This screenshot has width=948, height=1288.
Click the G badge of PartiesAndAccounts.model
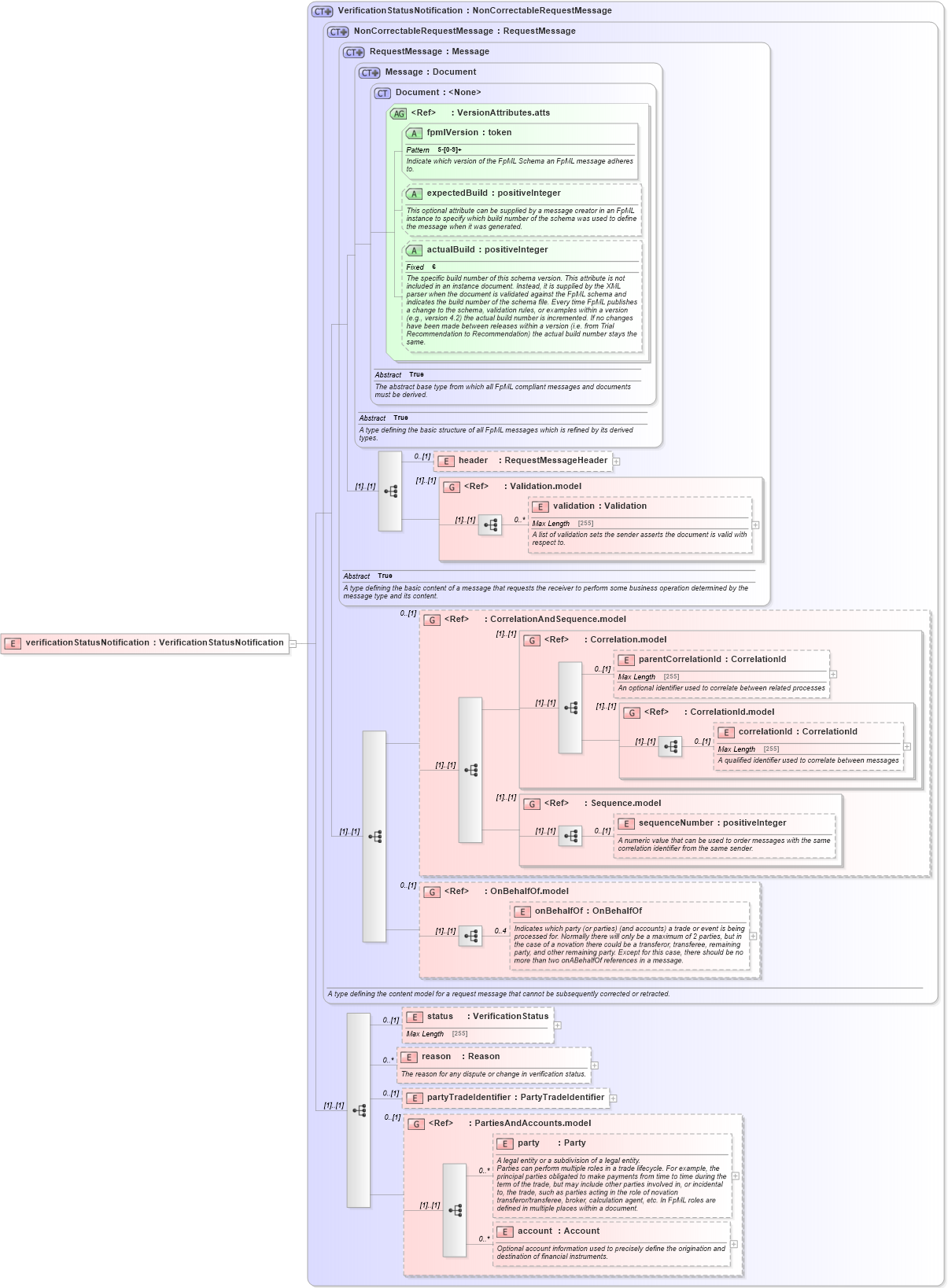point(416,1124)
